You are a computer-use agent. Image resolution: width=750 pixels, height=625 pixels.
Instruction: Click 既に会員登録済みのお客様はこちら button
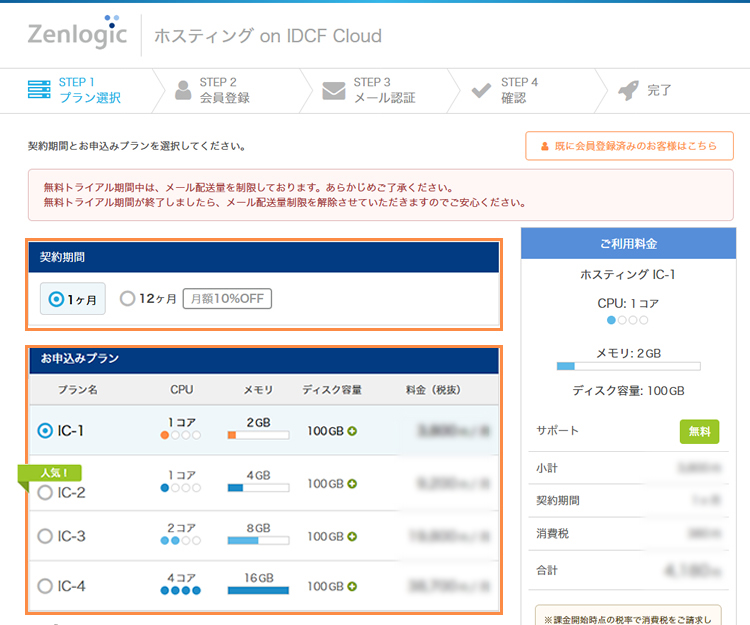click(629, 146)
